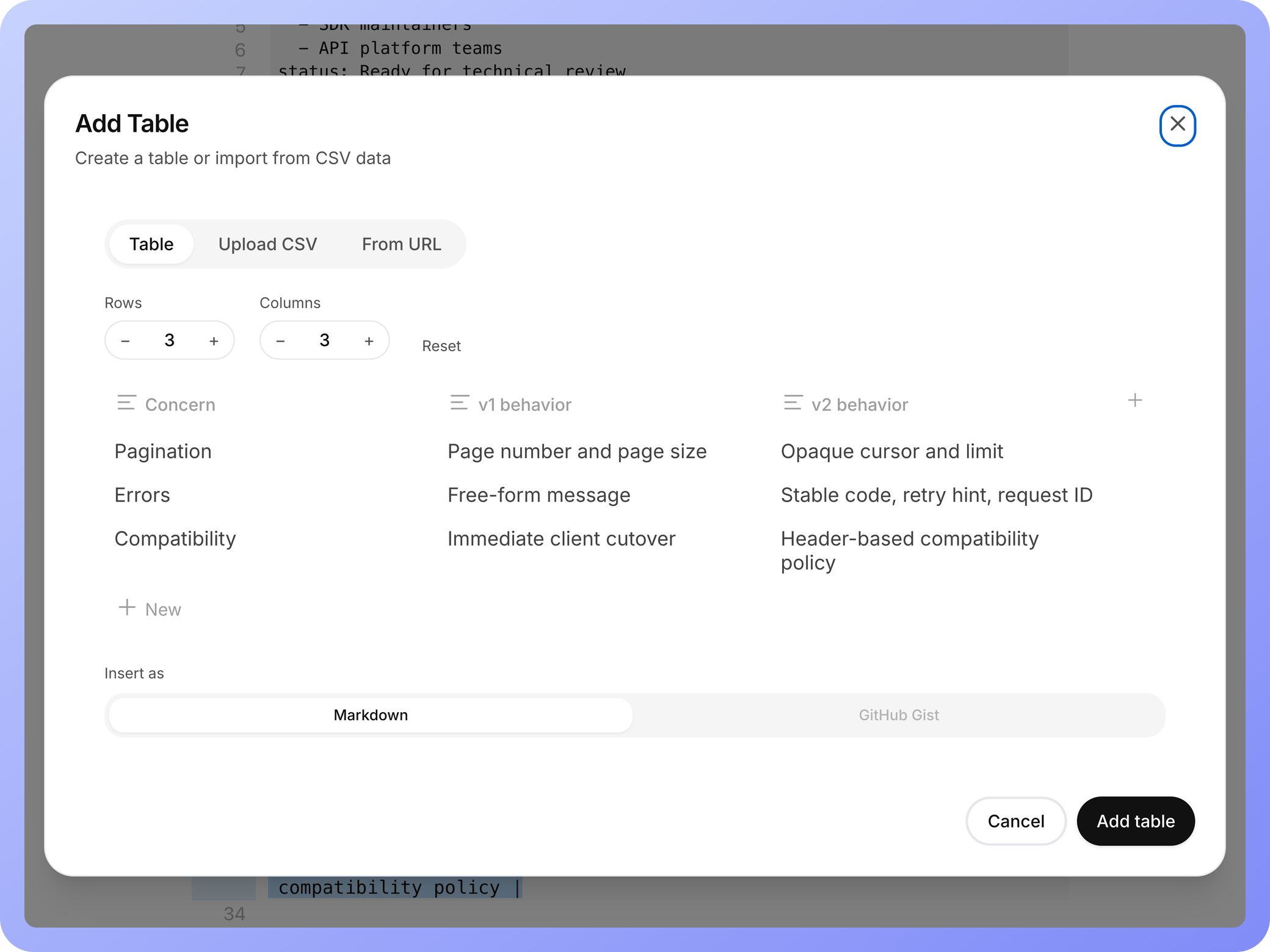Click the Columns value field showing 3

[x=325, y=341]
